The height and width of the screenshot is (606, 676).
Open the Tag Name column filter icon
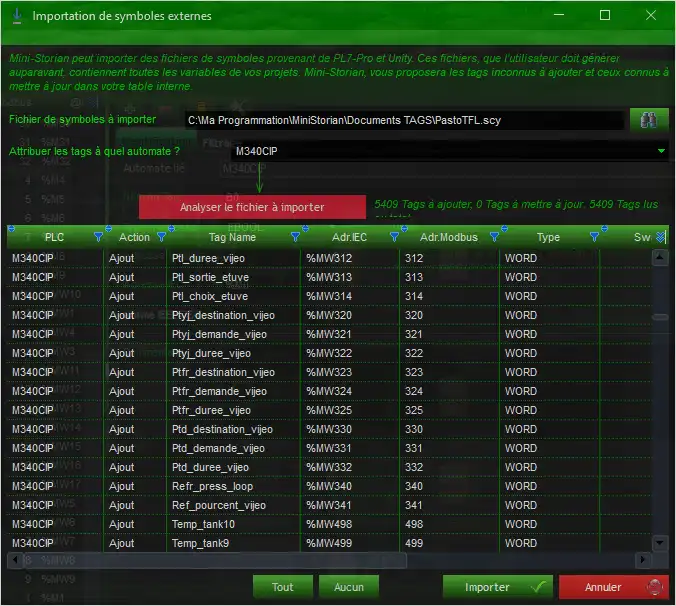tap(295, 237)
